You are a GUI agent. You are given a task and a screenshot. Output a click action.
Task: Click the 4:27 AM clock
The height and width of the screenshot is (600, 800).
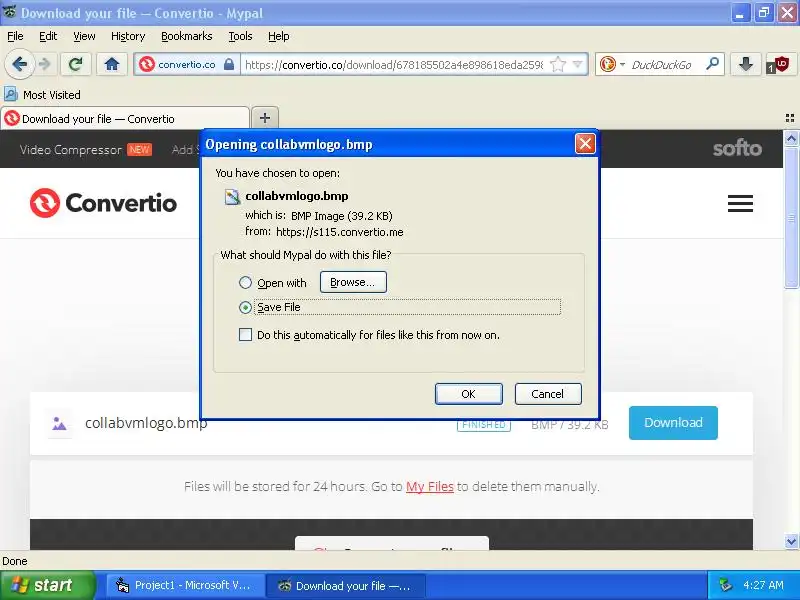pyautogui.click(x=763, y=585)
